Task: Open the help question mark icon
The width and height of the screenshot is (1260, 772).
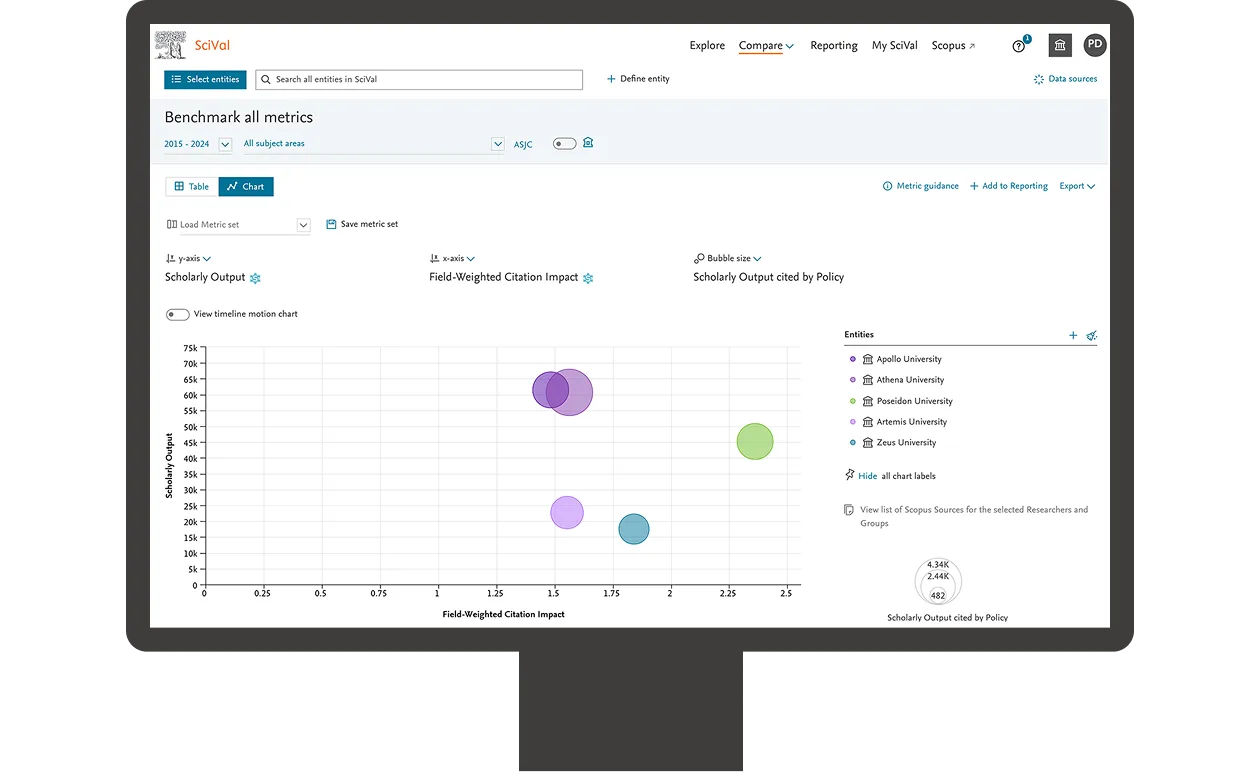Action: [x=1019, y=46]
